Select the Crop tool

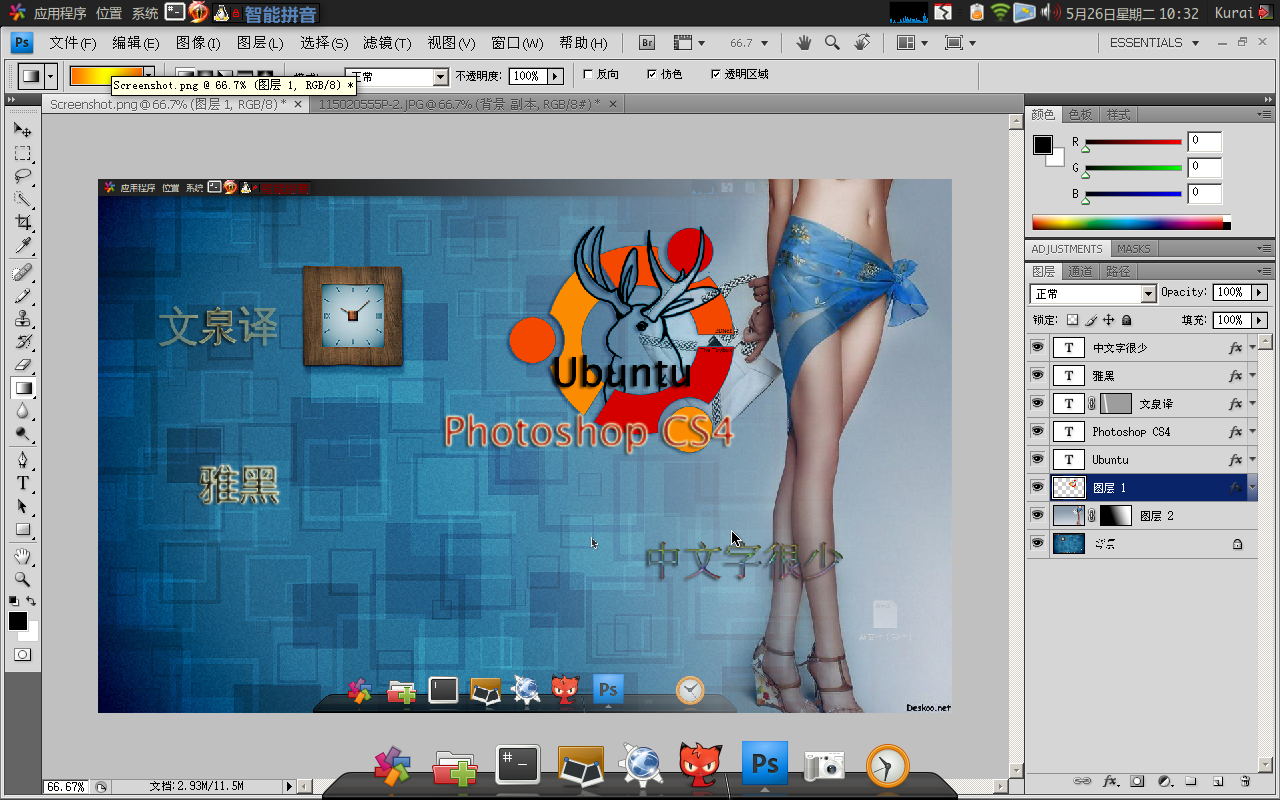[22, 222]
